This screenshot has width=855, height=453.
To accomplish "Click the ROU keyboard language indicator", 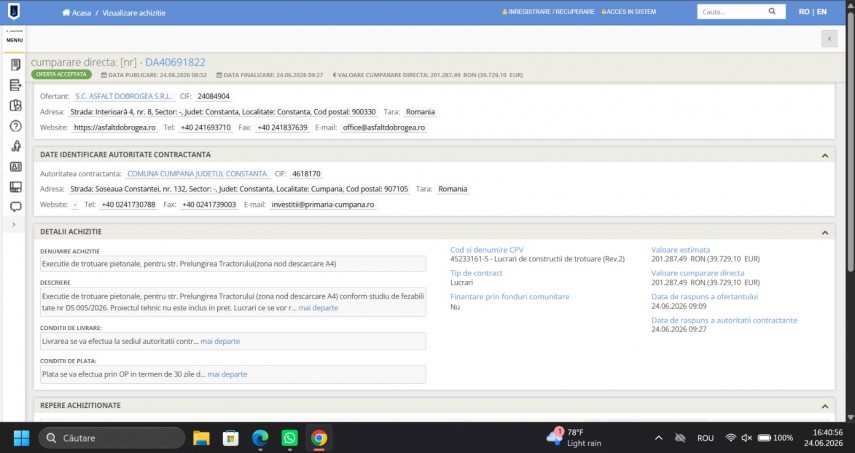I will coord(705,438).
